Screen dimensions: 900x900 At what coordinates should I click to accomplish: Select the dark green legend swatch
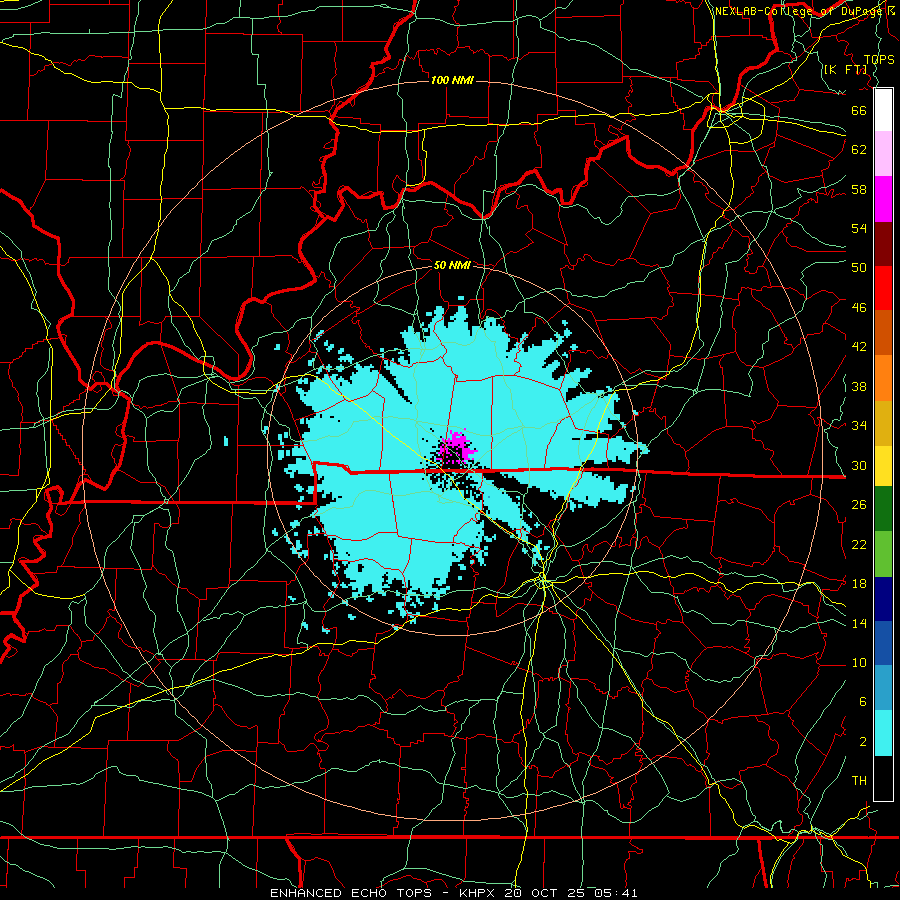tap(883, 511)
